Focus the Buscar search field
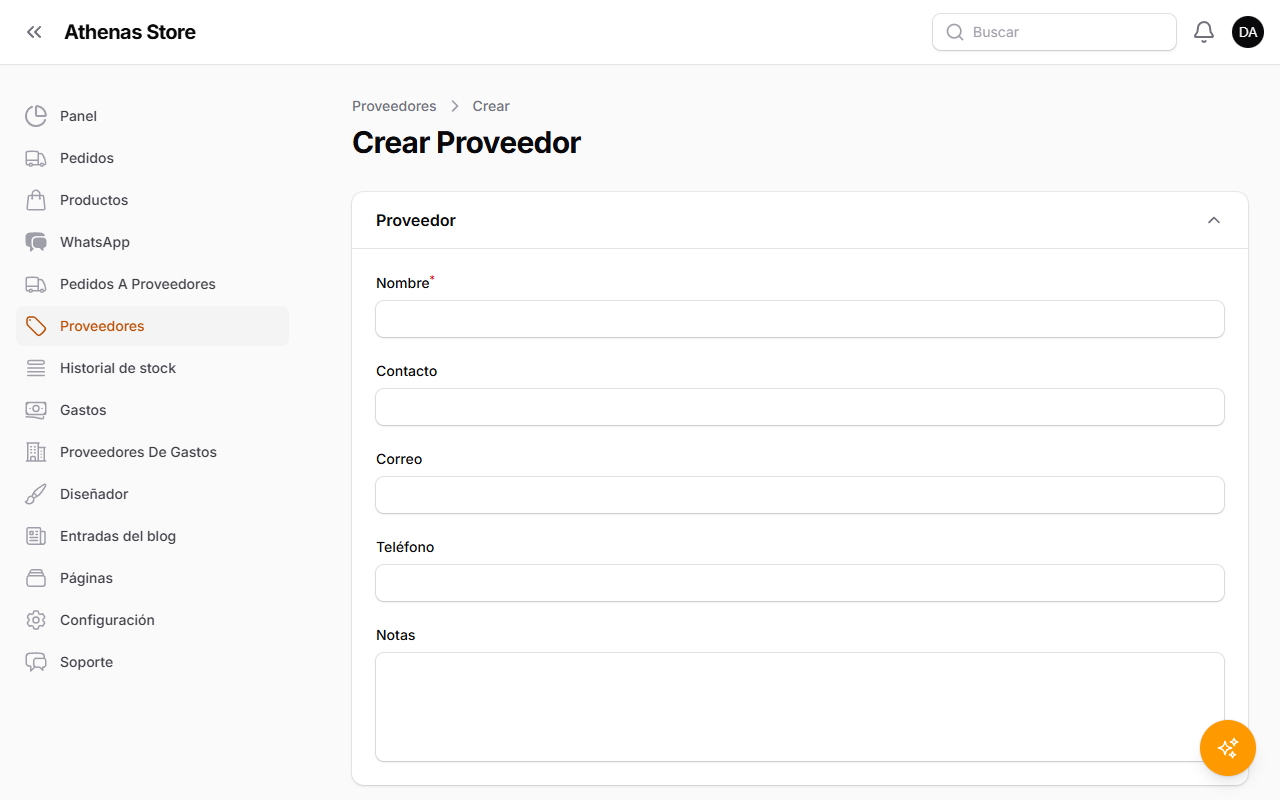 tap(1054, 32)
